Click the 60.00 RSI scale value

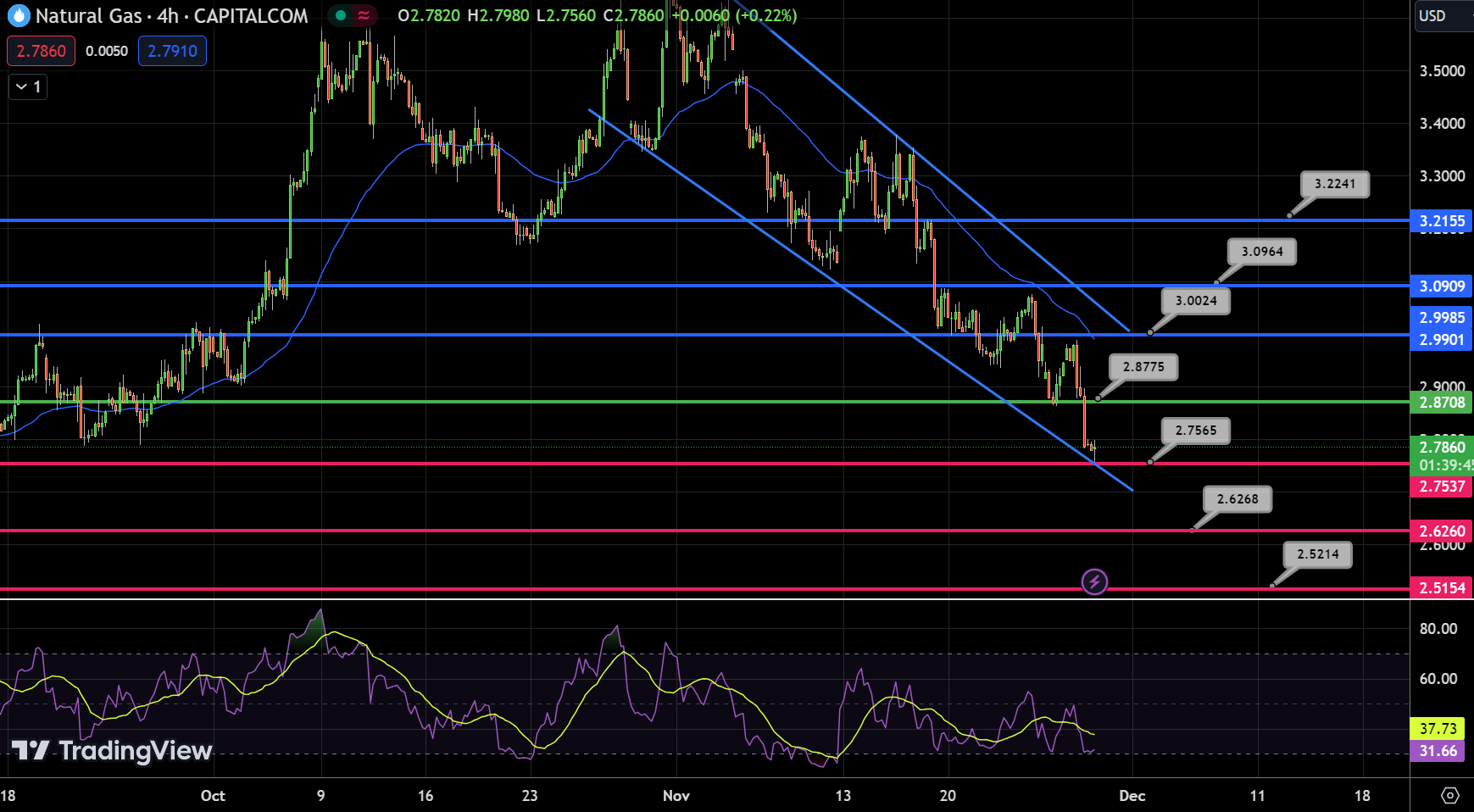1438,679
